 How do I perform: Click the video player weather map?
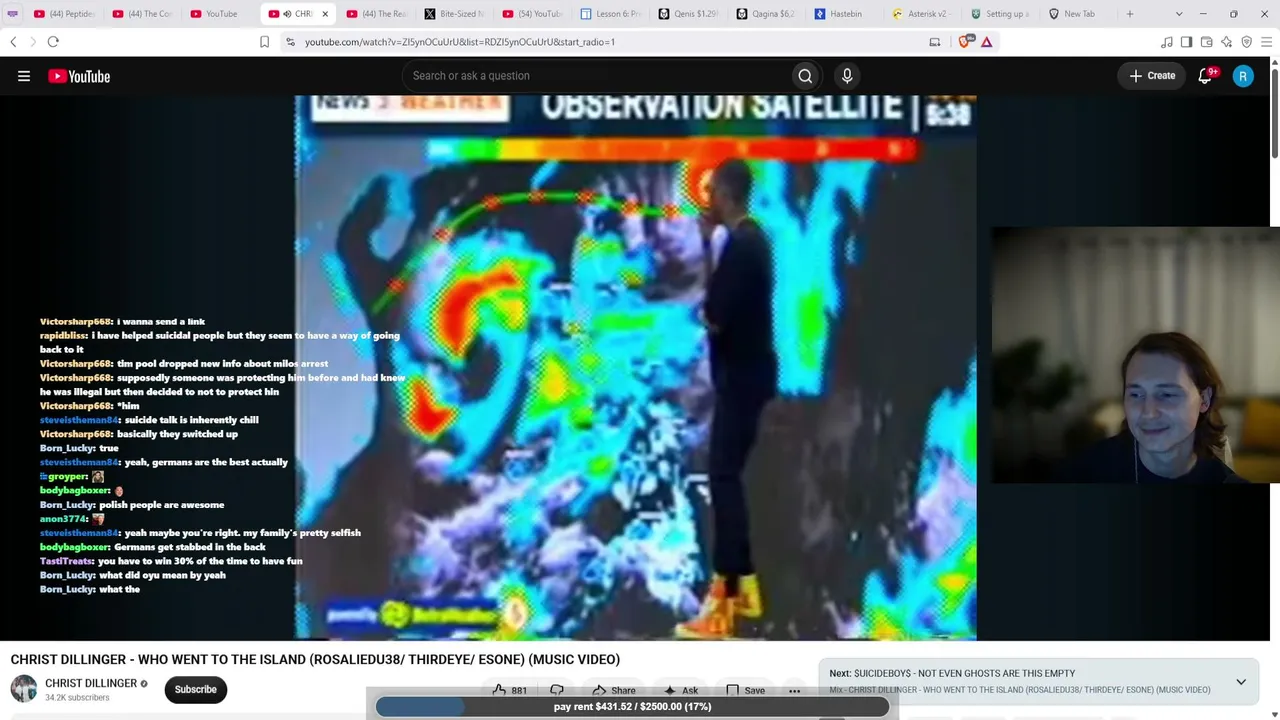pos(635,367)
